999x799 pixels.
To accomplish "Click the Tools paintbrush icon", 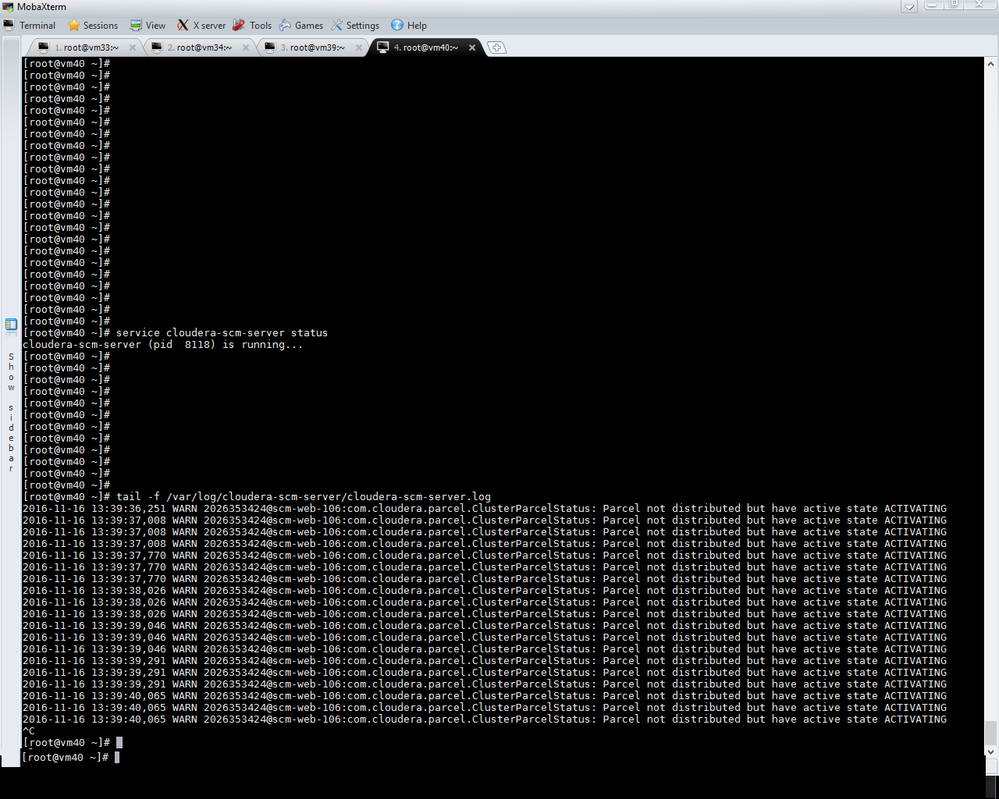I will 238,25.
